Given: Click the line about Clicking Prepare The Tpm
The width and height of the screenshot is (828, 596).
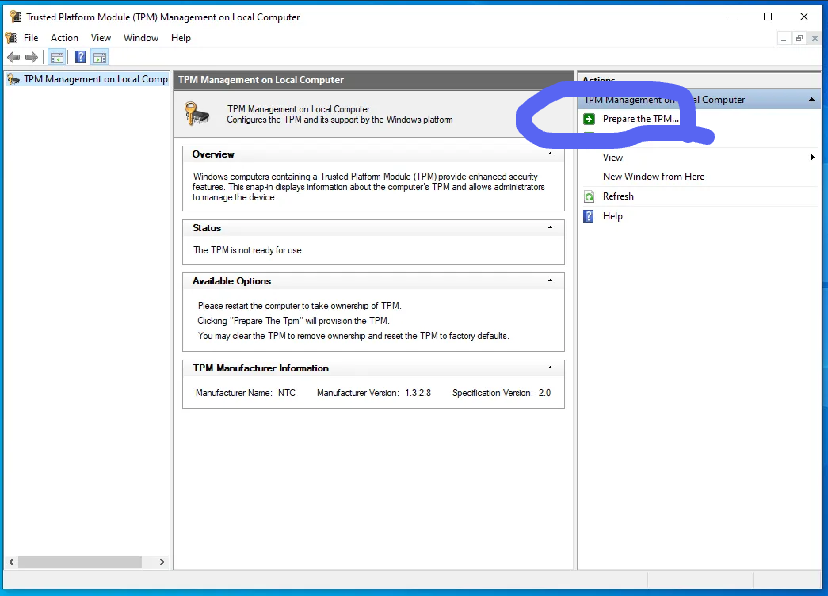Looking at the screenshot, I should 294,320.
